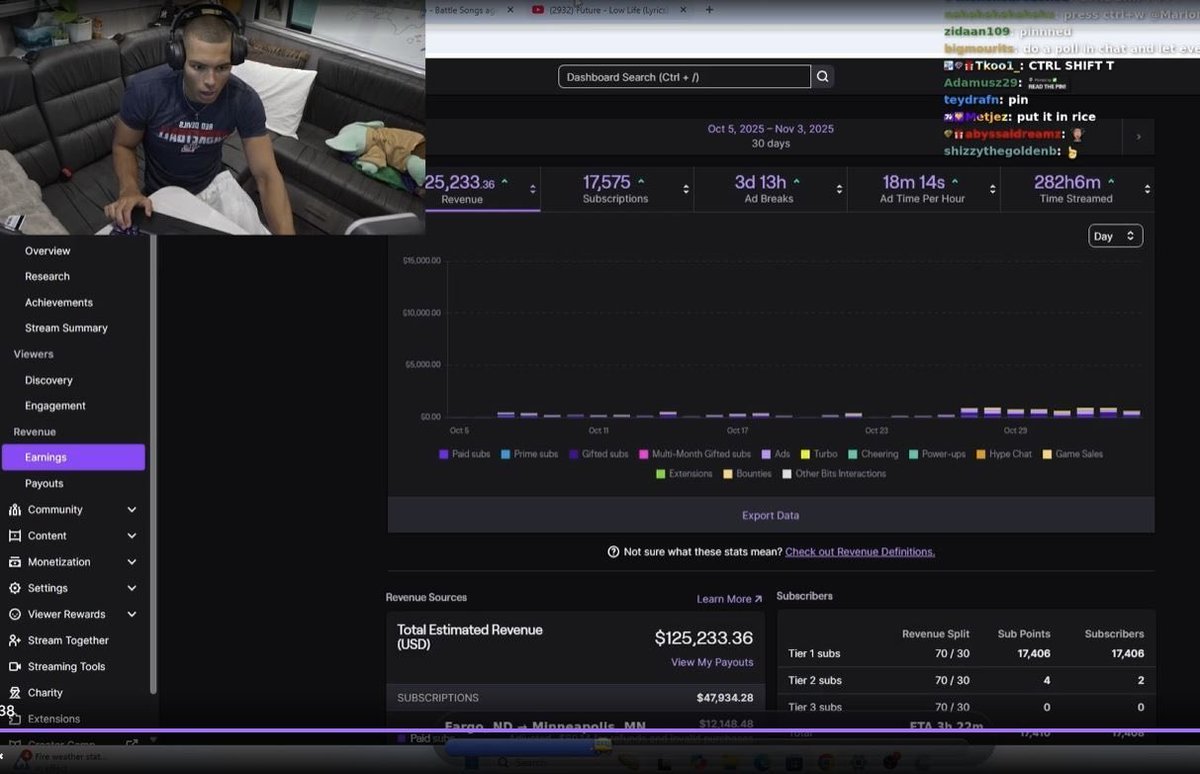The width and height of the screenshot is (1200, 774).
Task: Toggle Ads series in chart legend
Action: 776,454
